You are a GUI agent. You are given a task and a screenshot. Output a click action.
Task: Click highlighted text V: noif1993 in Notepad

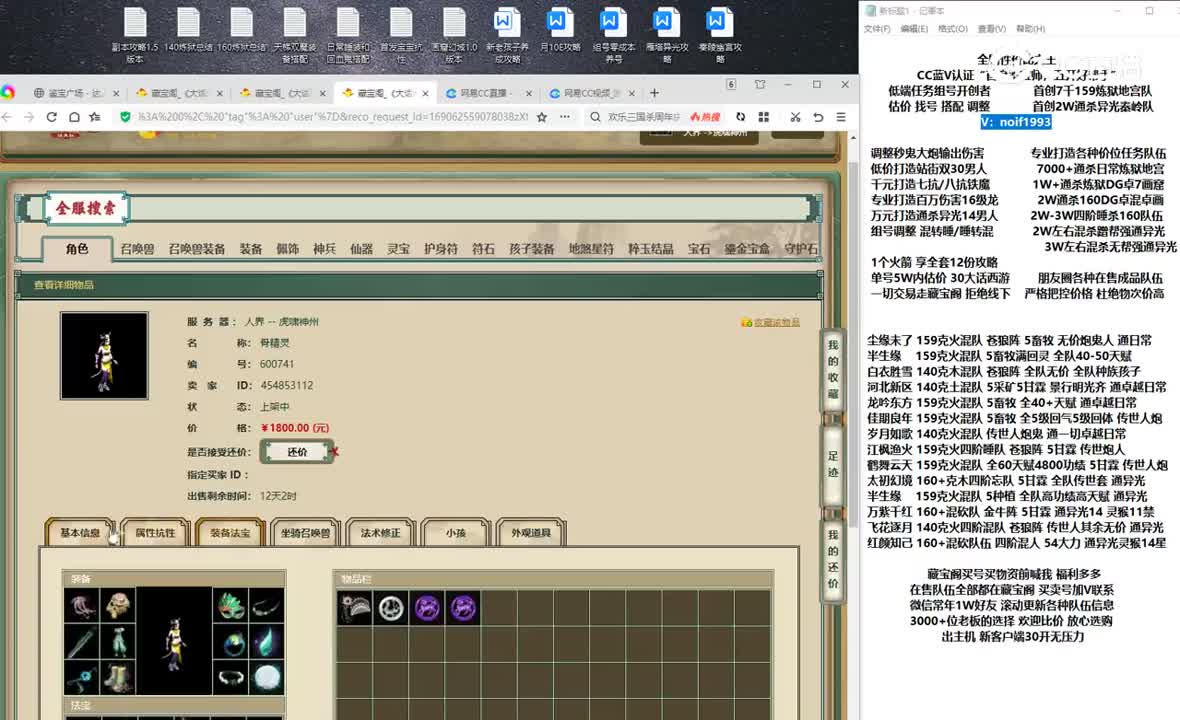pyautogui.click(x=1016, y=122)
